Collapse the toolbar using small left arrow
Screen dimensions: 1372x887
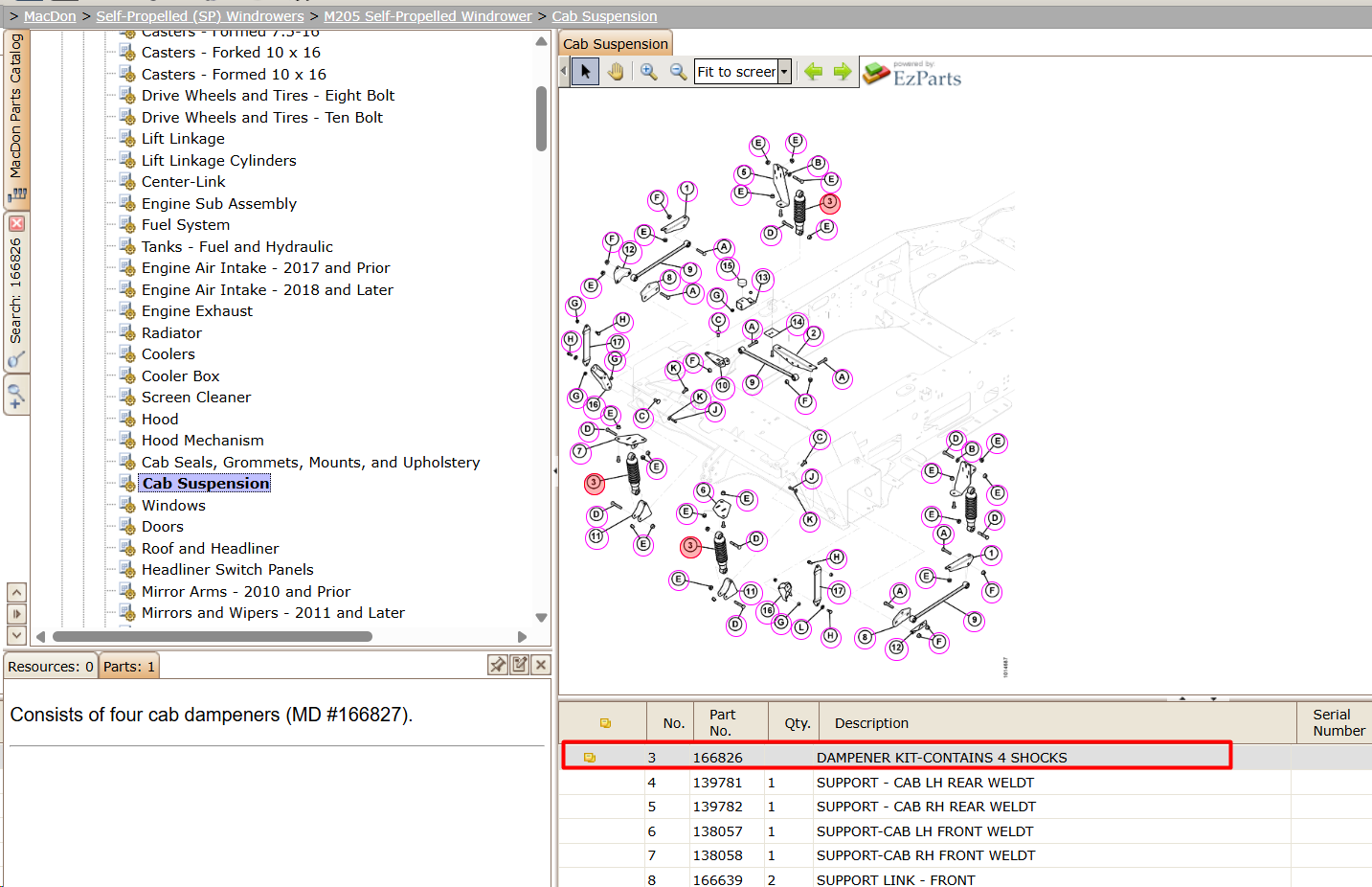click(x=563, y=71)
